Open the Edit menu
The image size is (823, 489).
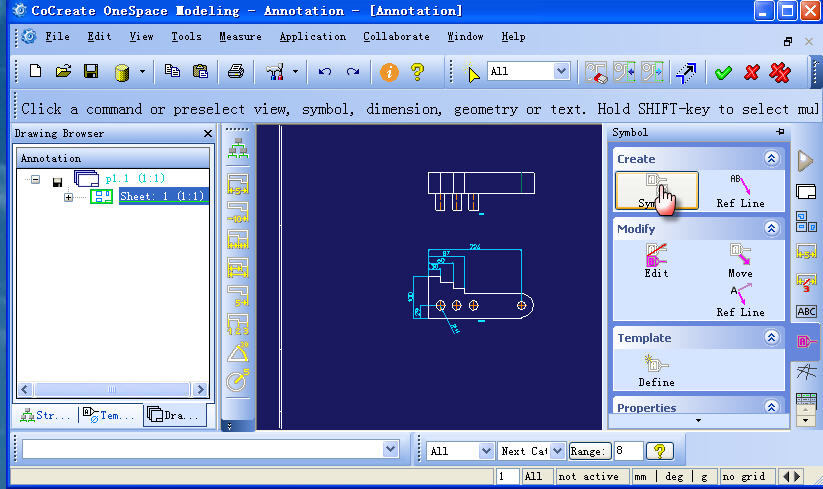(x=99, y=37)
